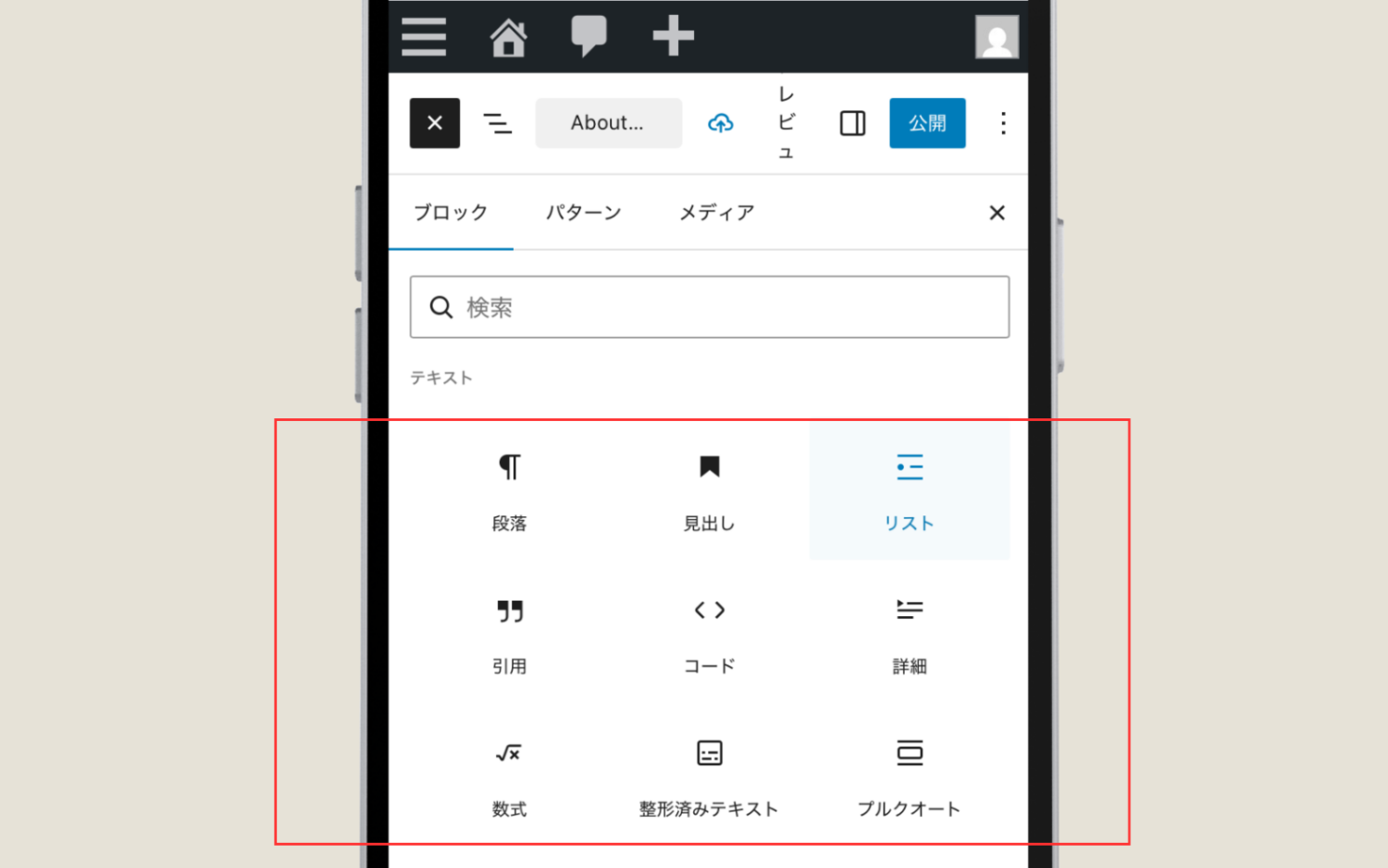Image resolution: width=1388 pixels, height=868 pixels.
Task: Select the リスト list block
Action: [909, 491]
